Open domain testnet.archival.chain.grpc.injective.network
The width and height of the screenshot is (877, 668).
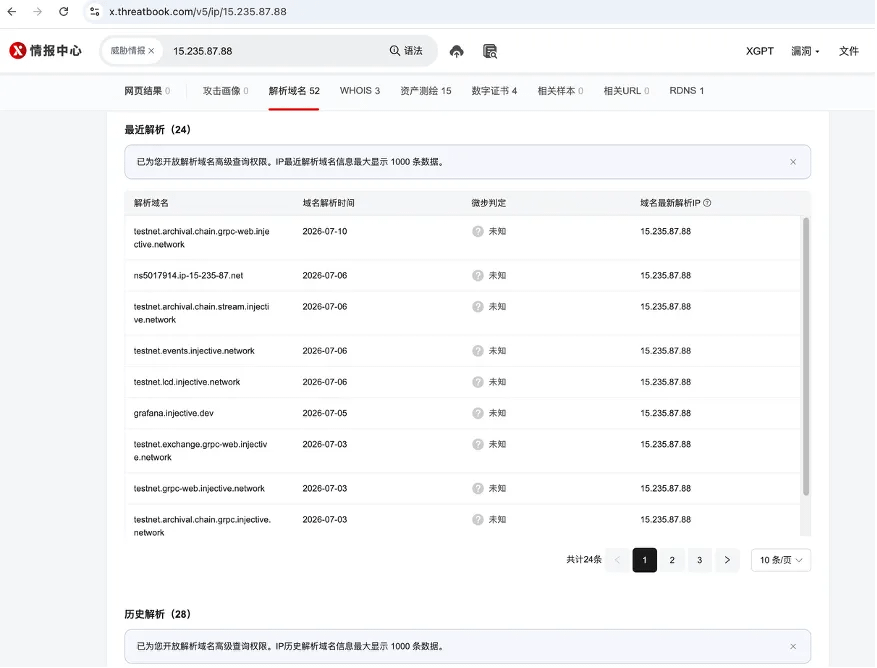202,527
